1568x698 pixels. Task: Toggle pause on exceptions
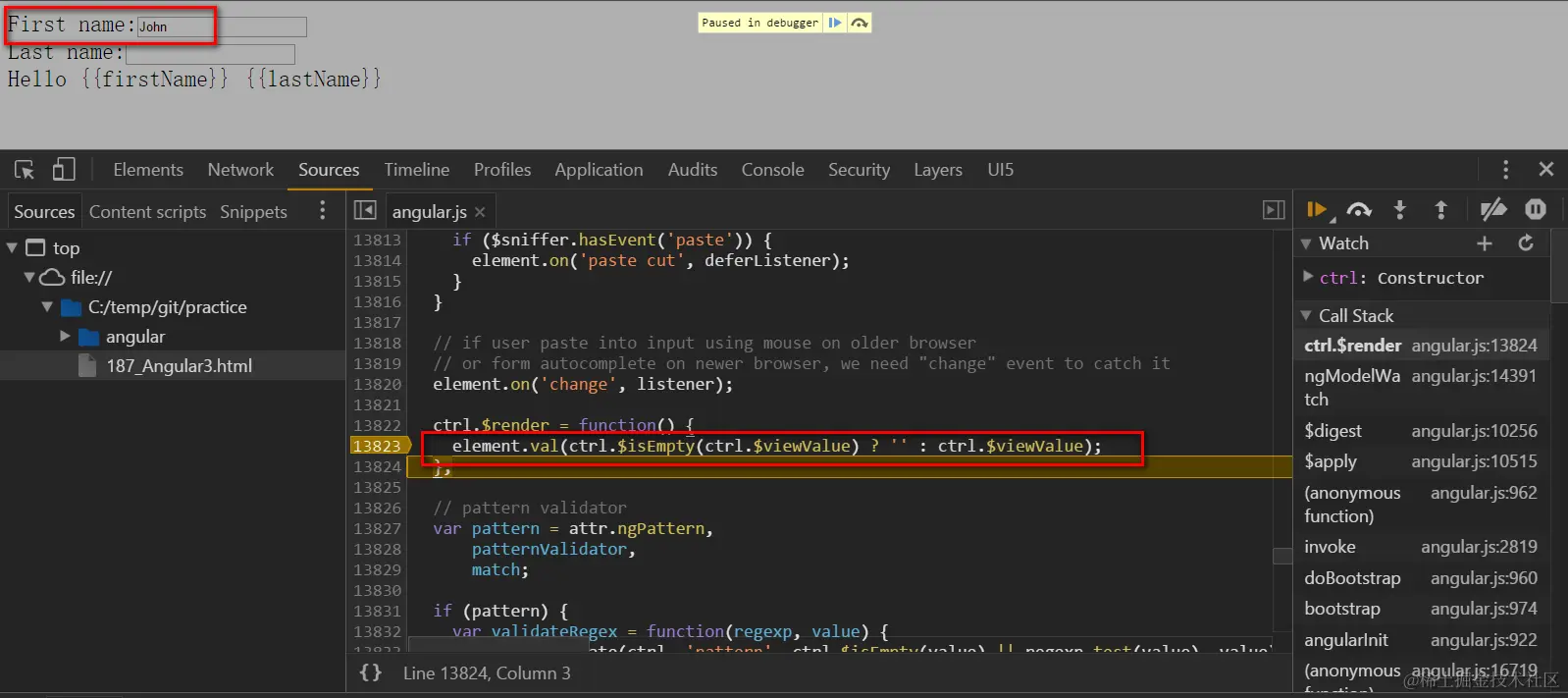(1536, 209)
